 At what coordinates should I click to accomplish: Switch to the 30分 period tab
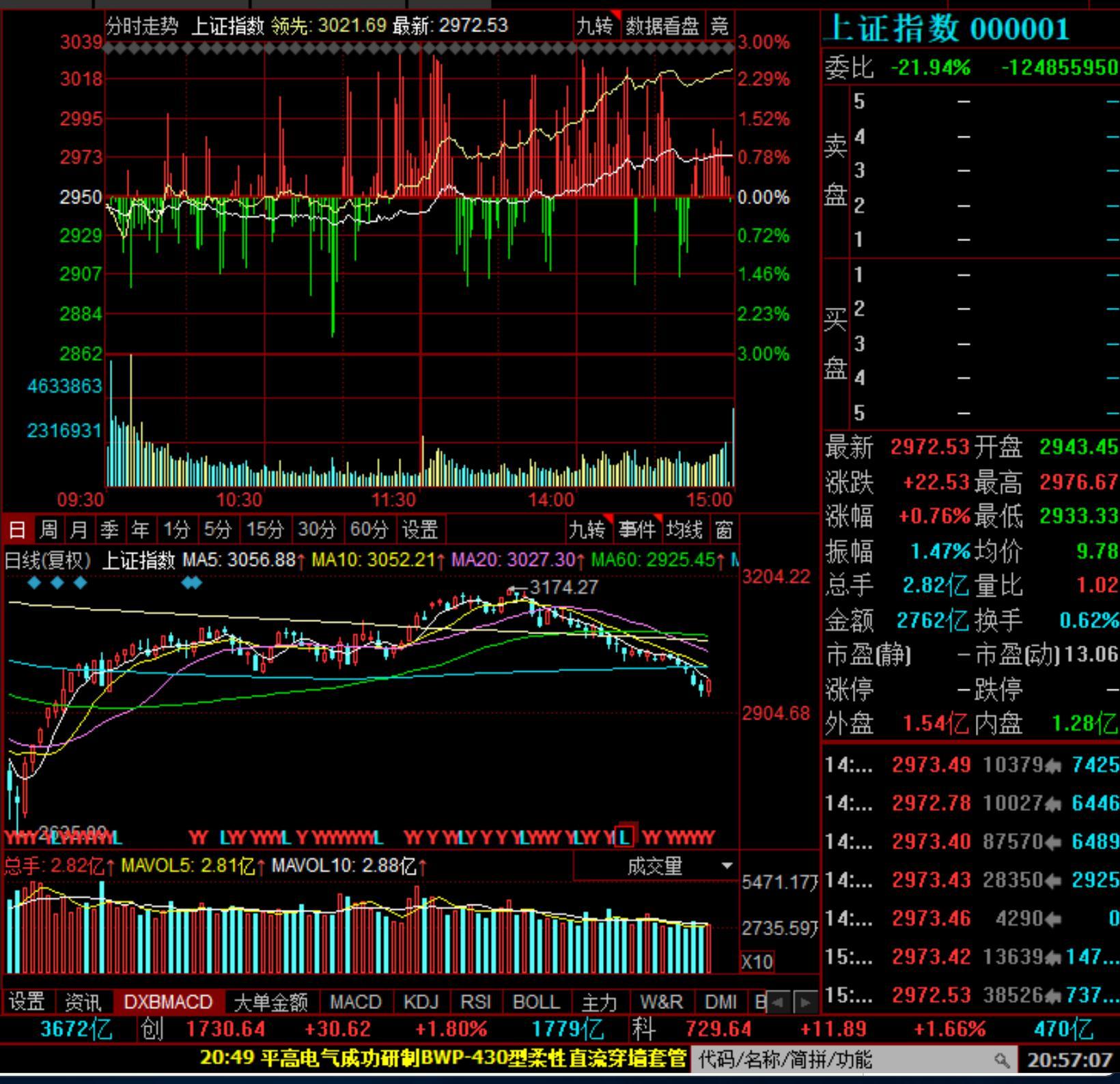pos(317,529)
